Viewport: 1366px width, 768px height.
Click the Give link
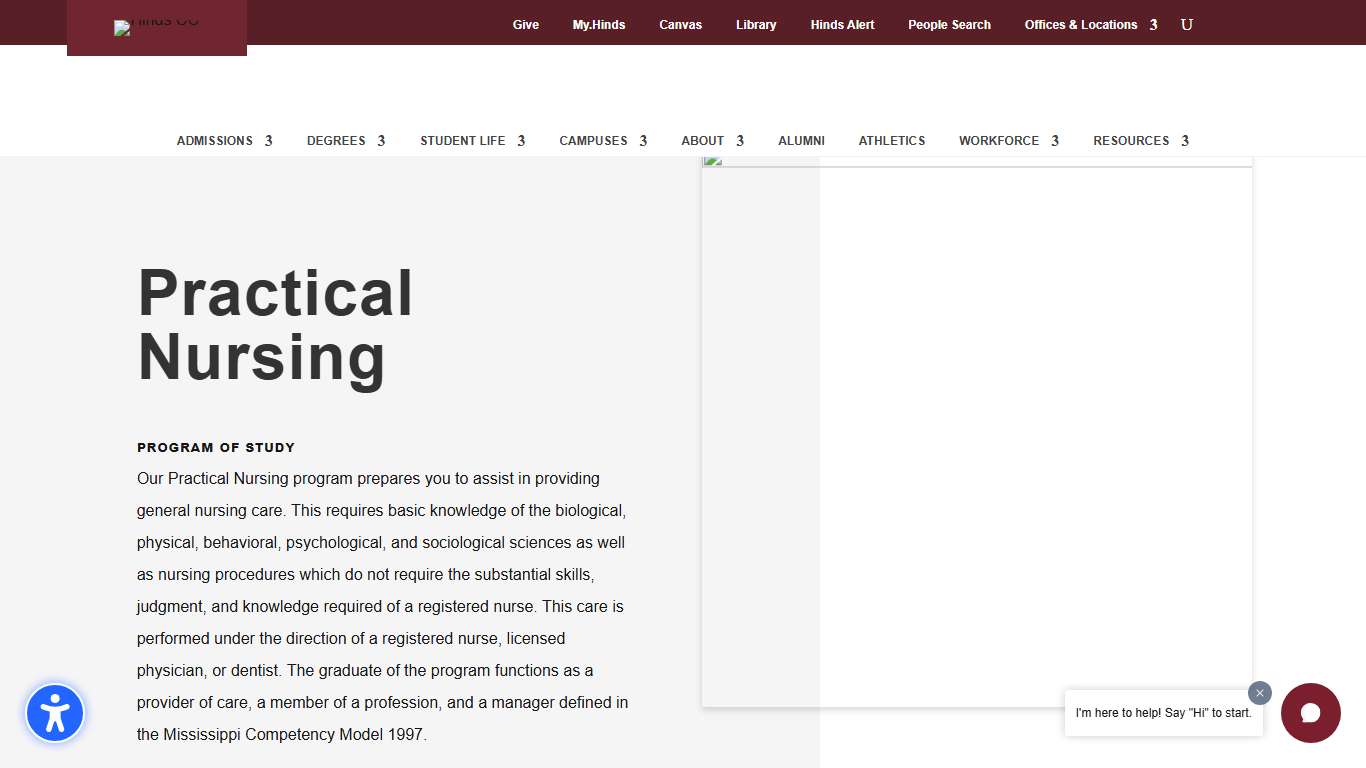pos(526,24)
